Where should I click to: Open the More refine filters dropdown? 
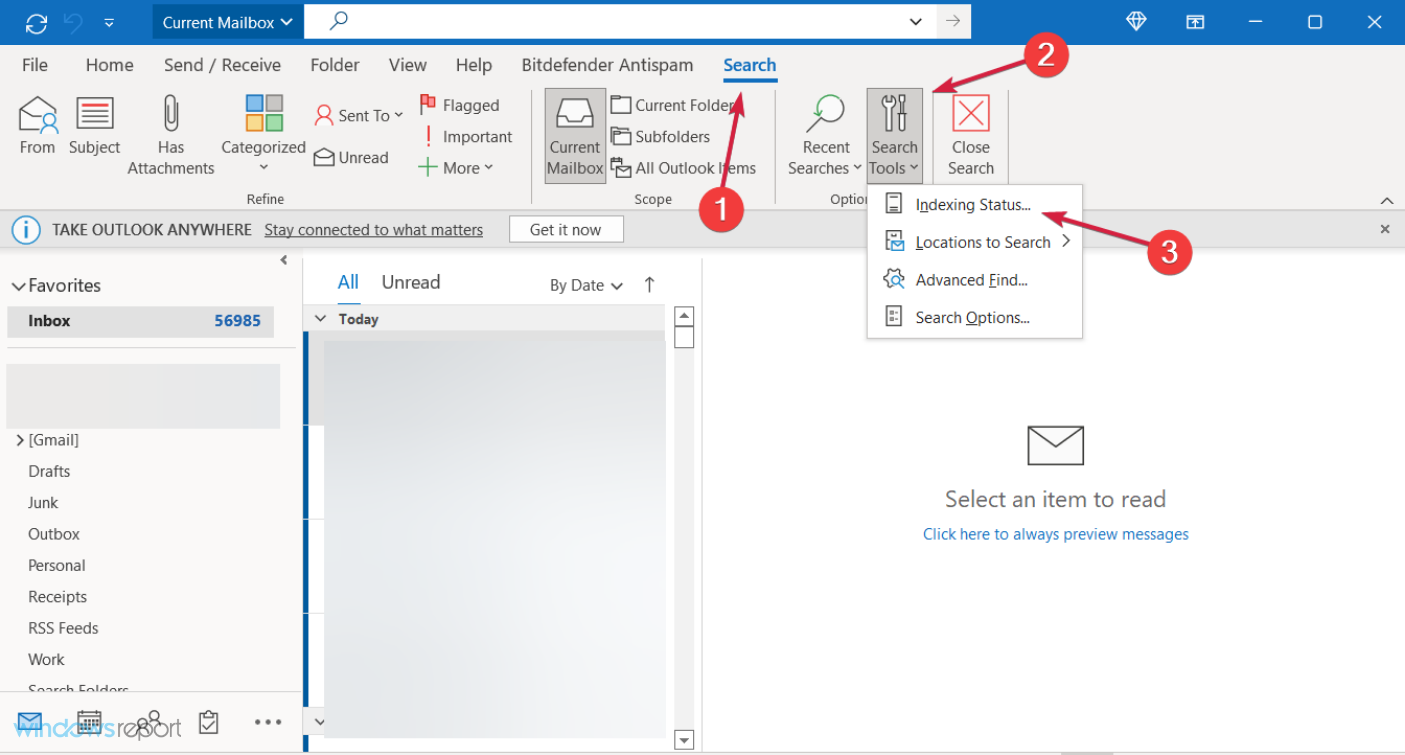click(455, 167)
